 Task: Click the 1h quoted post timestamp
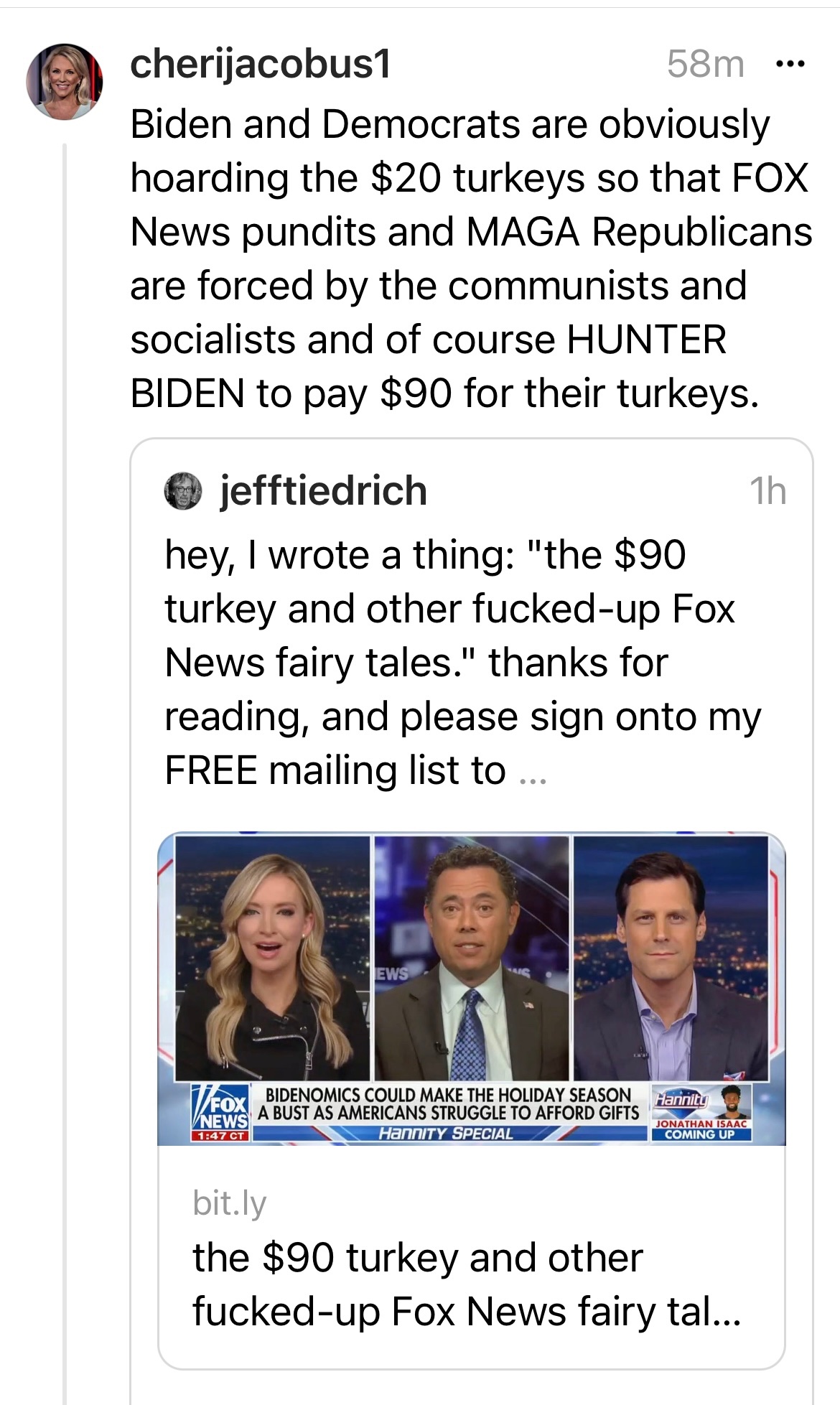[767, 492]
